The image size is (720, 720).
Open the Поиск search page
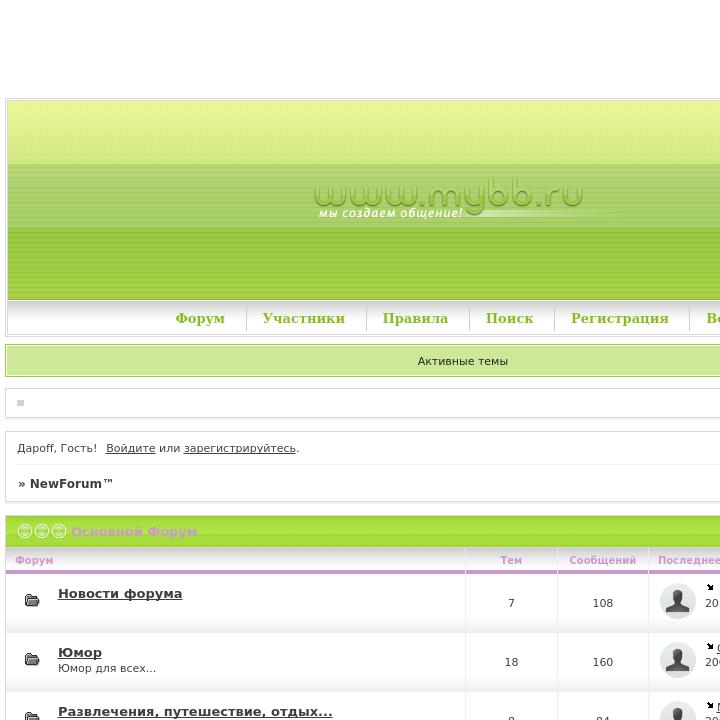click(509, 318)
